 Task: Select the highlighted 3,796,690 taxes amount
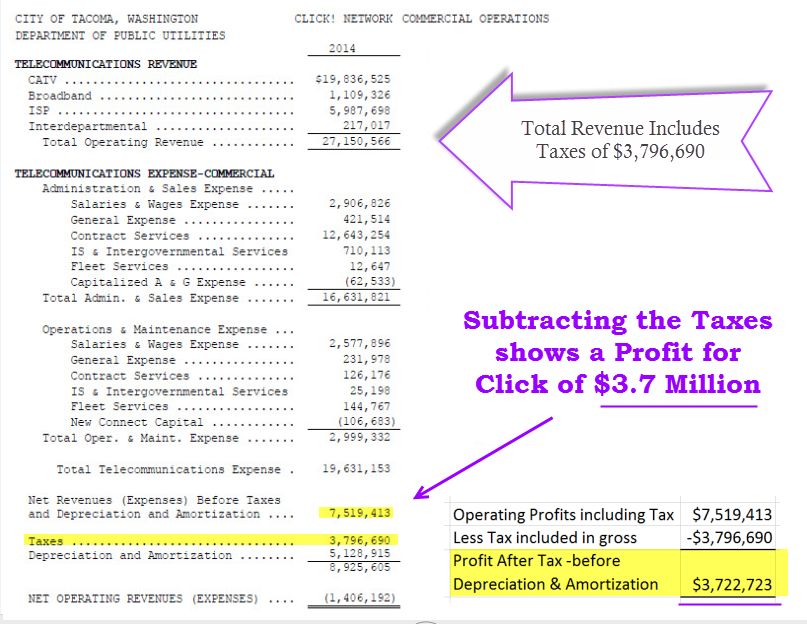coord(358,540)
